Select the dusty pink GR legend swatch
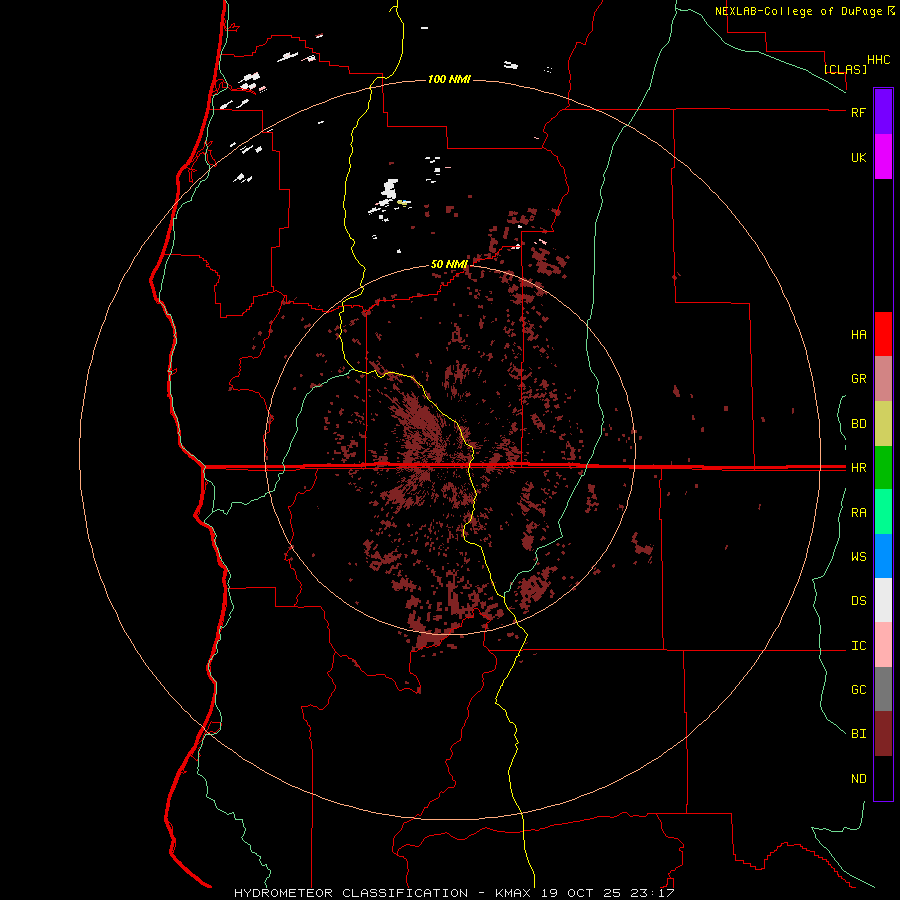900x900 pixels. pyautogui.click(x=883, y=379)
